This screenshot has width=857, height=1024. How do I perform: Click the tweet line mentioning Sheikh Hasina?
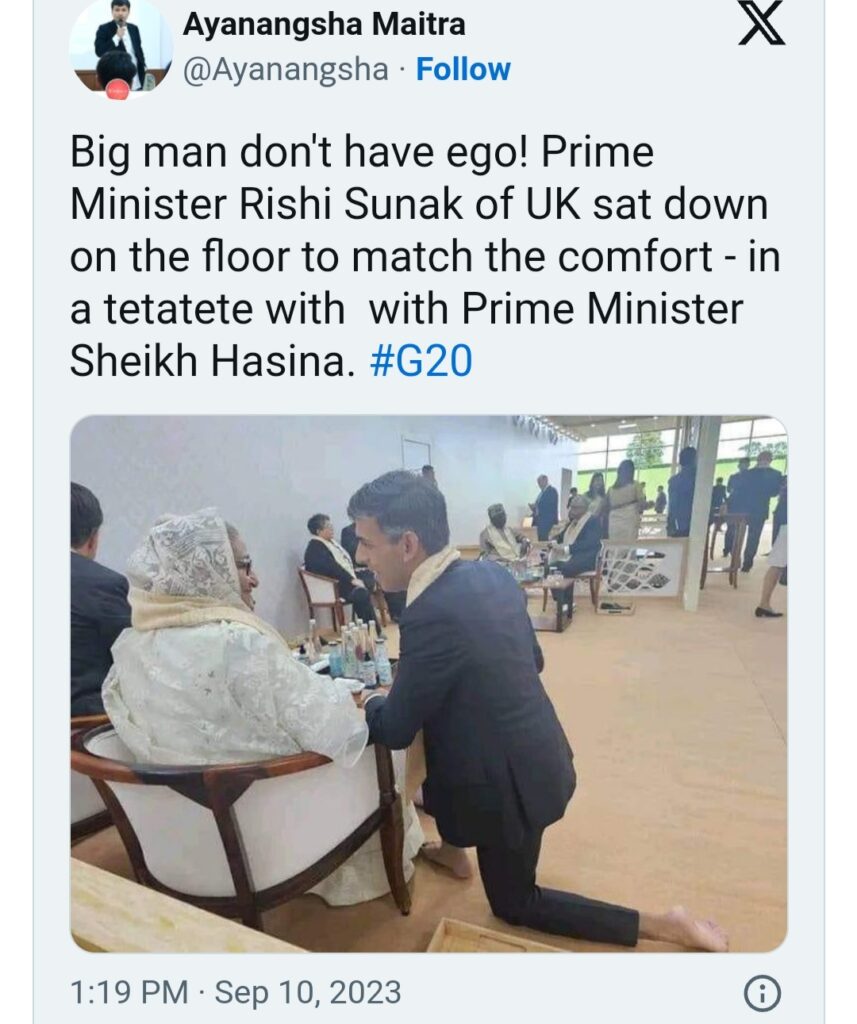point(270,361)
